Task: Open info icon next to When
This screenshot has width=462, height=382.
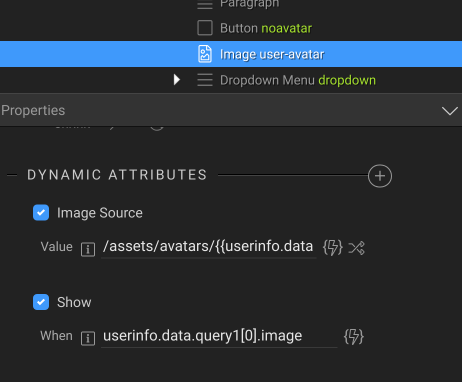Action: coord(88,338)
